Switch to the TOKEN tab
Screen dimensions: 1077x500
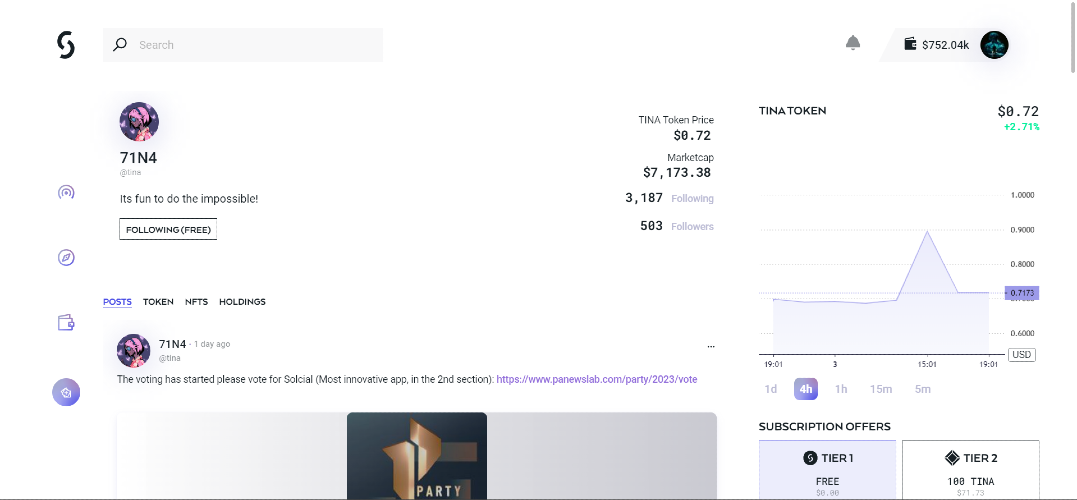(158, 302)
